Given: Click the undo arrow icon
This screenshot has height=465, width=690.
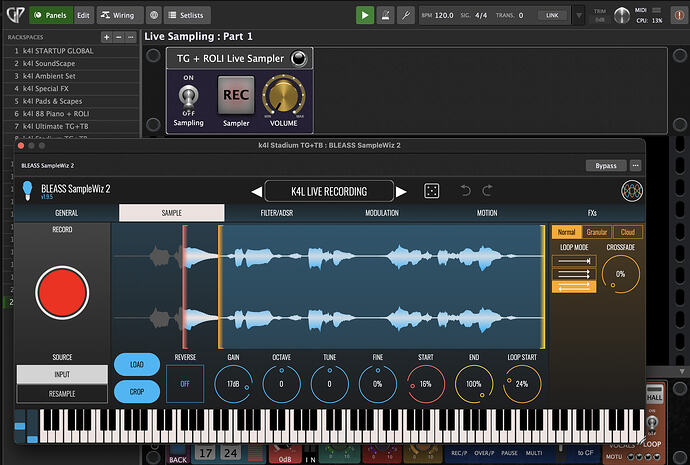Looking at the screenshot, I should (466, 191).
